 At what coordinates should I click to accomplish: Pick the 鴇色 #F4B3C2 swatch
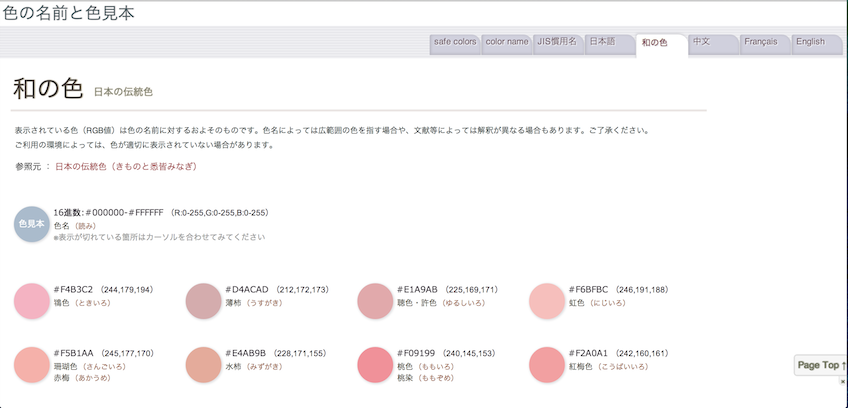point(31,301)
